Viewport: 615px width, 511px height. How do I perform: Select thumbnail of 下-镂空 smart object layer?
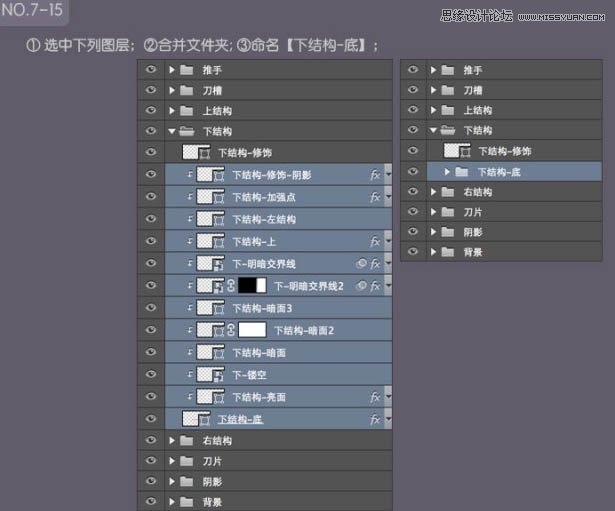pos(211,375)
